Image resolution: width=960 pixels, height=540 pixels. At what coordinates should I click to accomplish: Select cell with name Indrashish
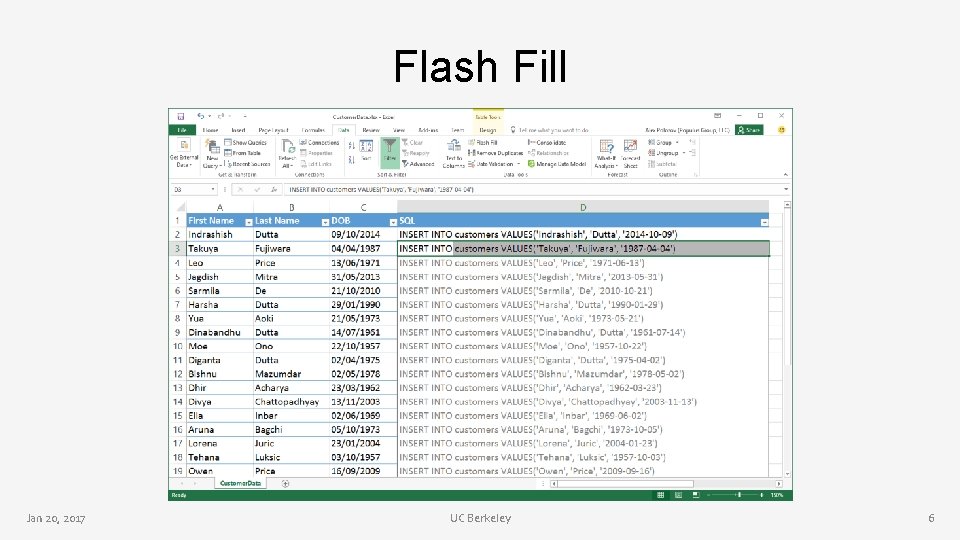pyautogui.click(x=220, y=234)
